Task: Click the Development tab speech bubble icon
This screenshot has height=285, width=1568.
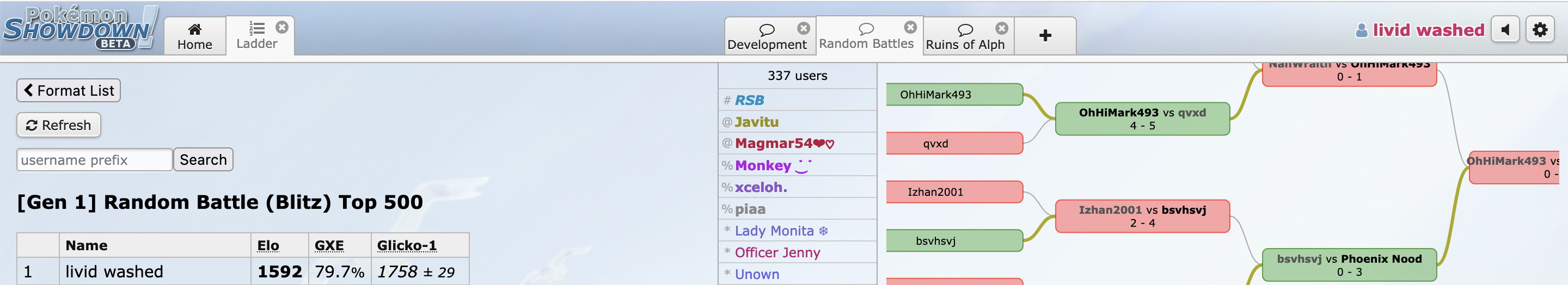Action: point(767,30)
